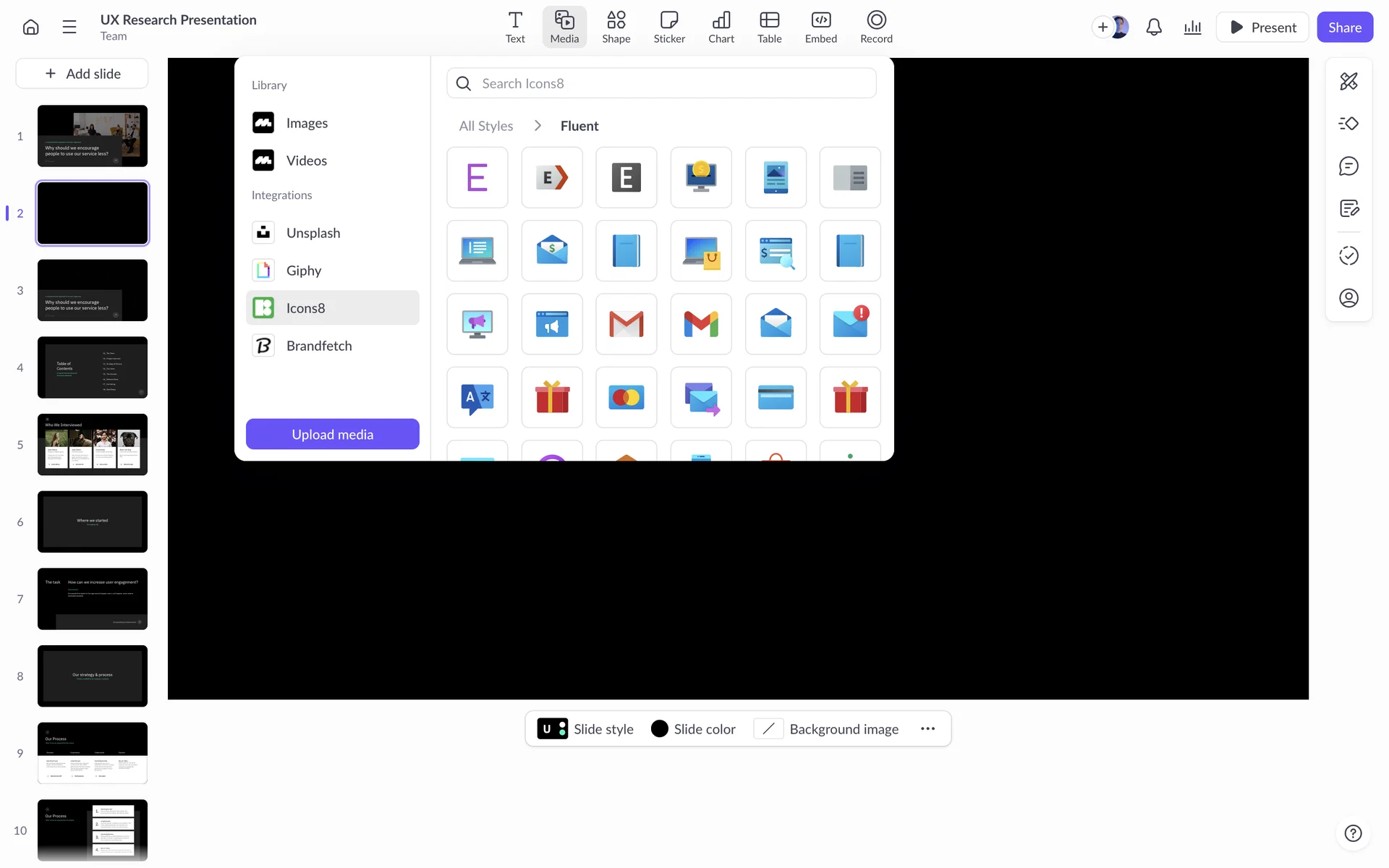Open the Shape tool in toolbar
Screen dimensions: 1389x868
pos(616,27)
